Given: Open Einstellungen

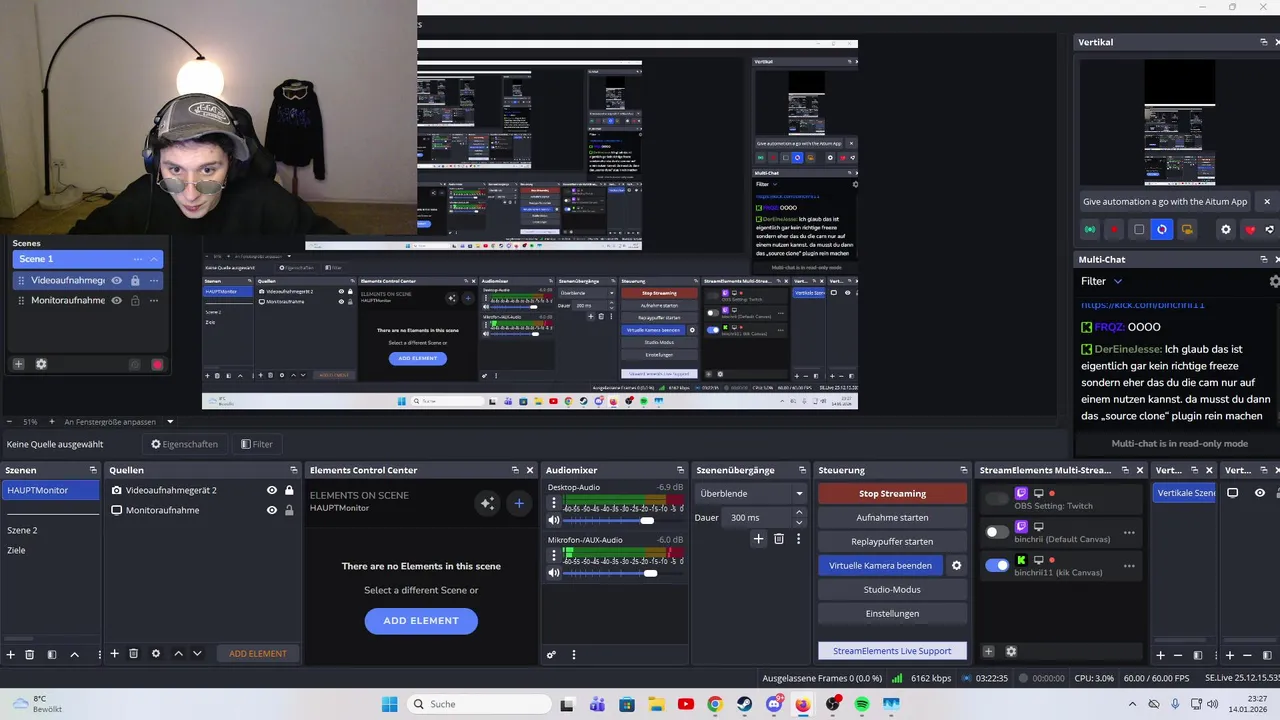Looking at the screenshot, I should coord(892,613).
